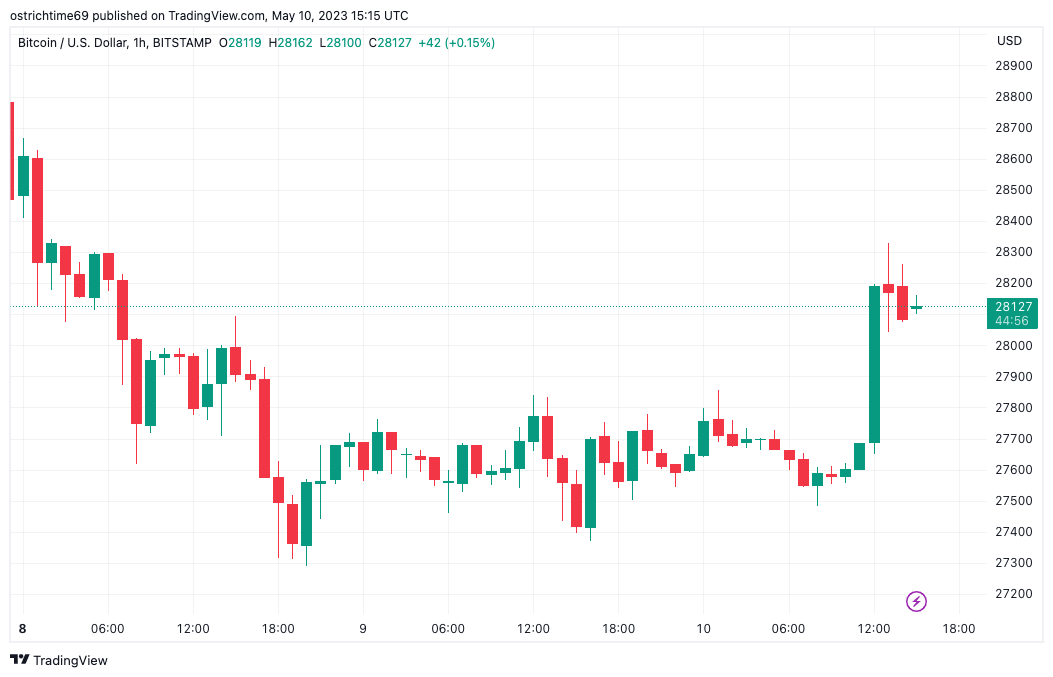The height and width of the screenshot is (677, 1053).
Task: Click the +42 (+0.15%) change value
Action: click(x=456, y=43)
